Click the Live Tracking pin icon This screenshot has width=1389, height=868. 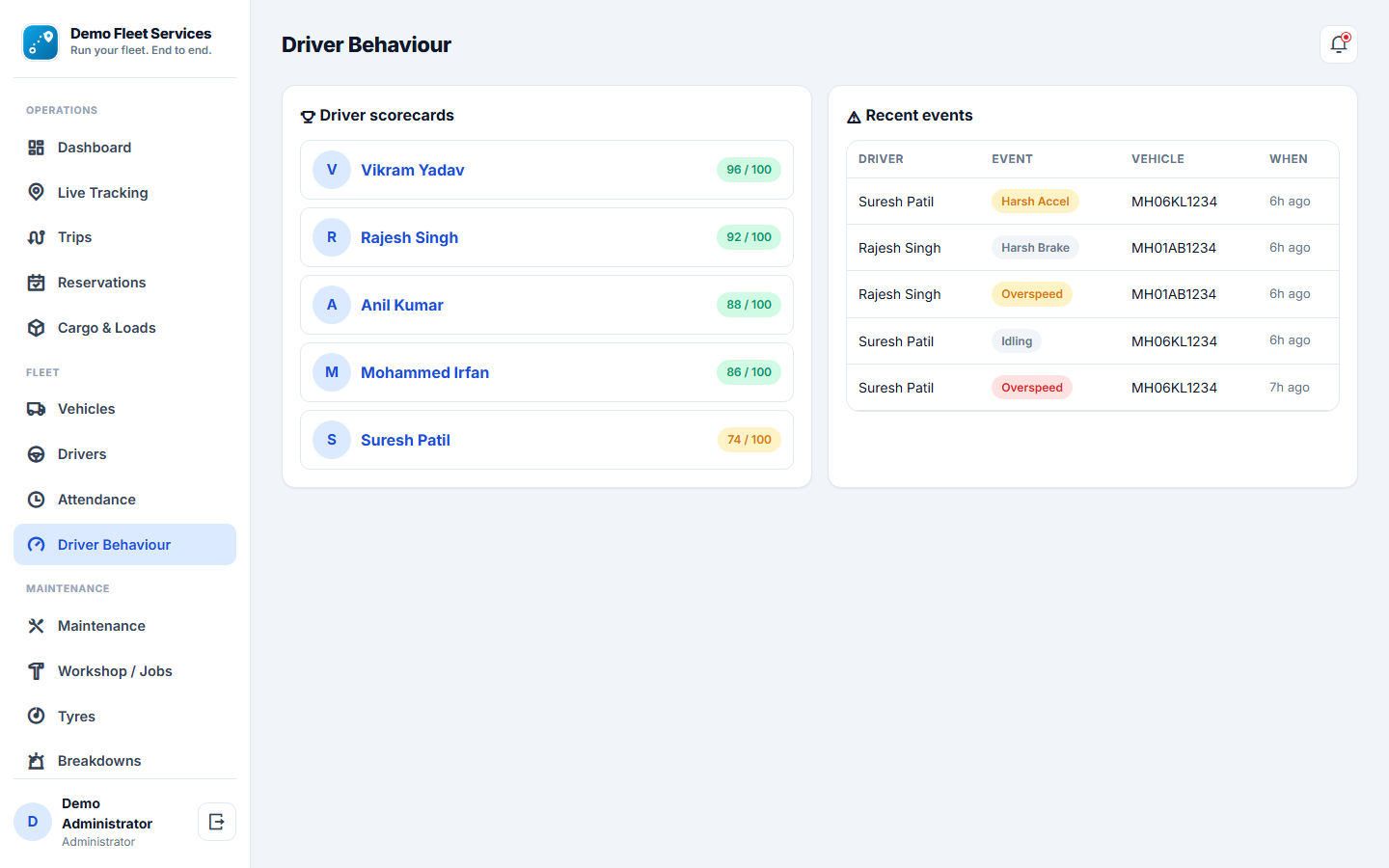coord(37,192)
